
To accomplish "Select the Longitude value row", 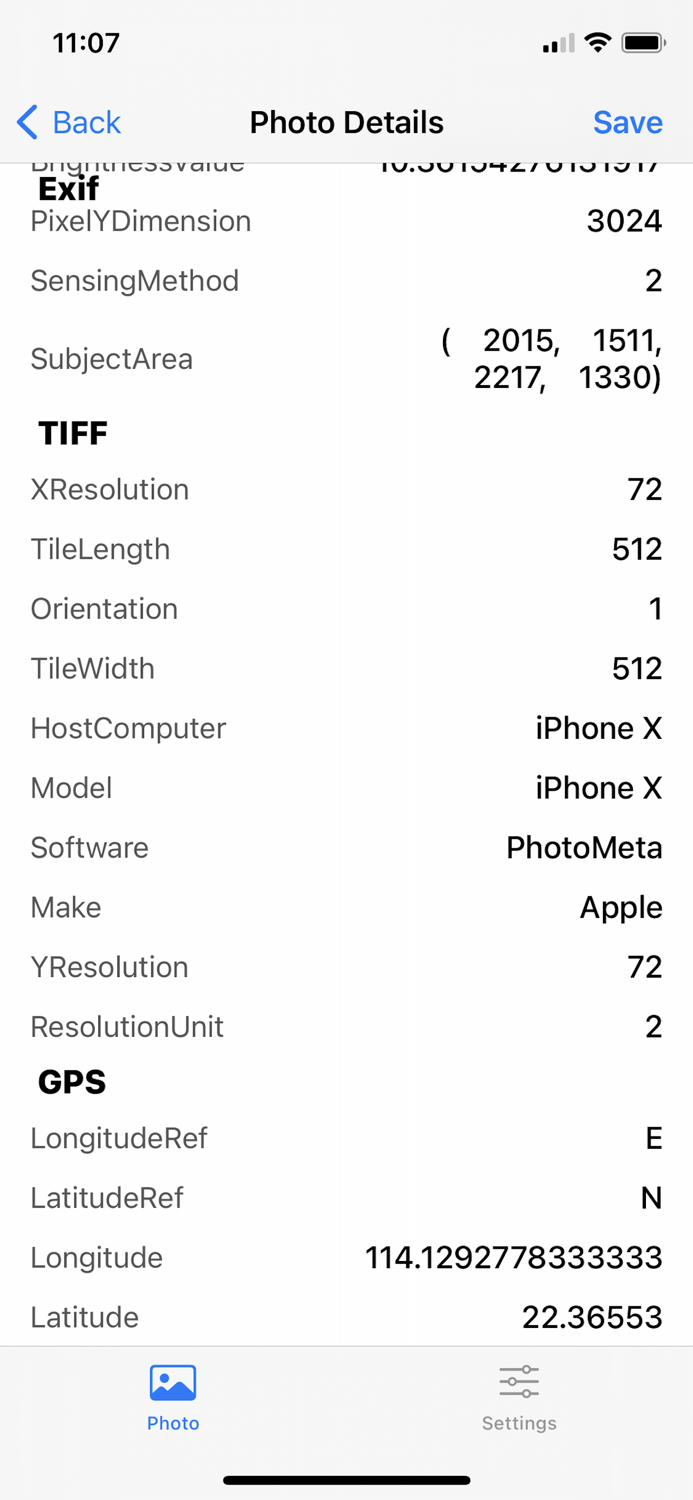I will (x=346, y=1257).
